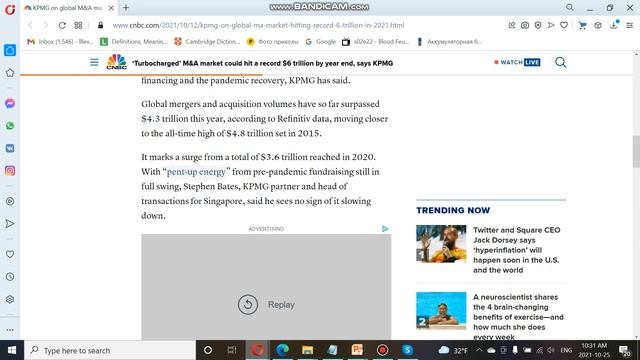Open the shopping cart icon in the toolbar
This screenshot has height=360, width=640.
tap(582, 25)
